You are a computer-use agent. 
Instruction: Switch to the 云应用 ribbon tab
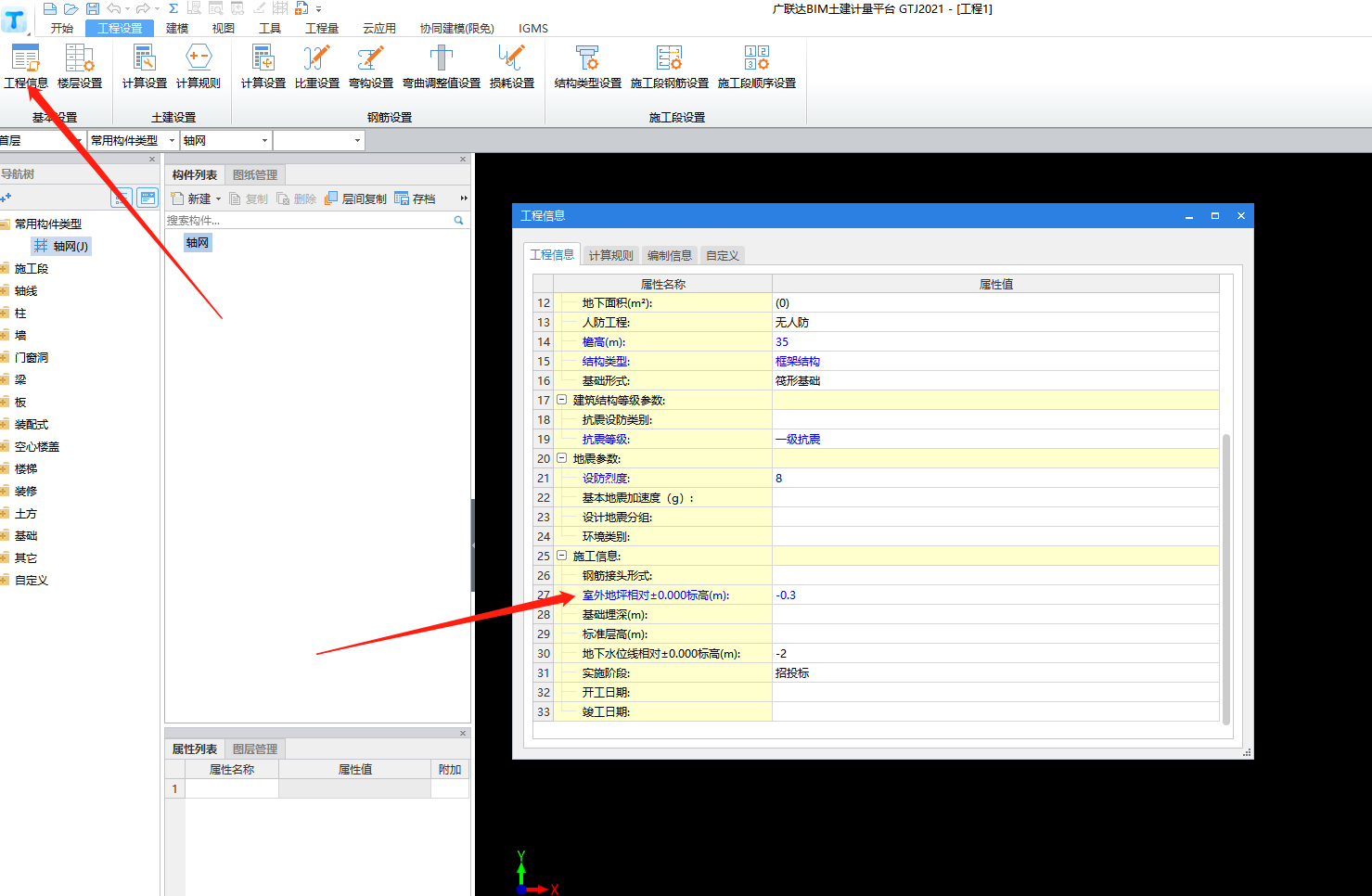379,29
